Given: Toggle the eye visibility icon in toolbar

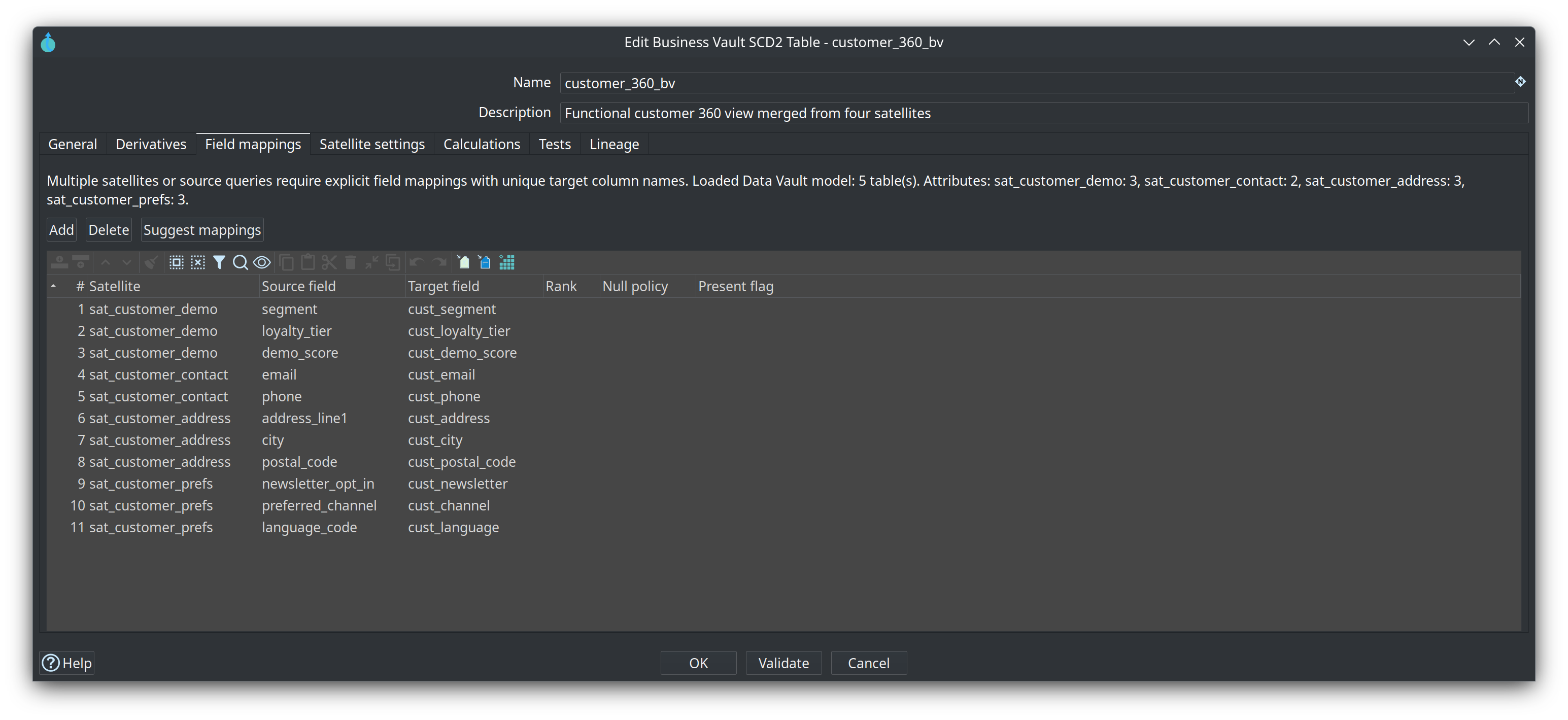Looking at the screenshot, I should (x=262, y=262).
